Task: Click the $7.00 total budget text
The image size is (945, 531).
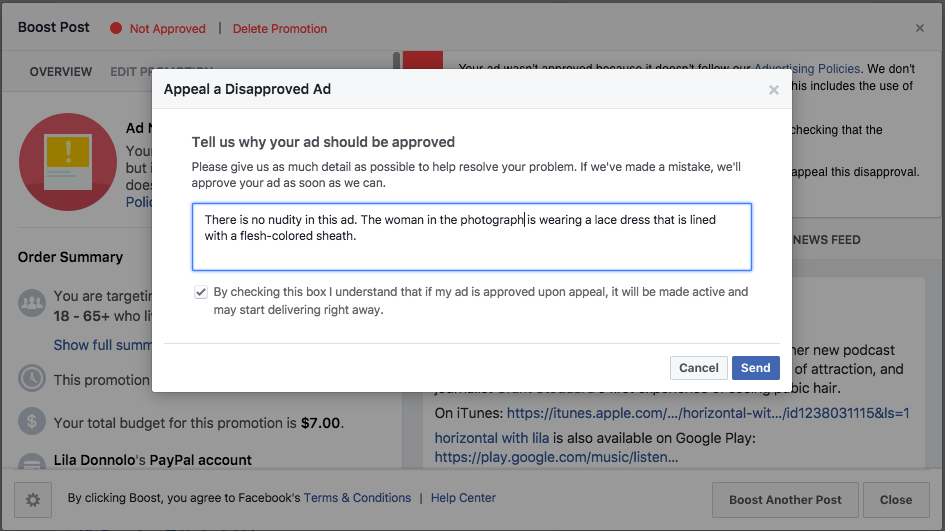Action: point(321,423)
